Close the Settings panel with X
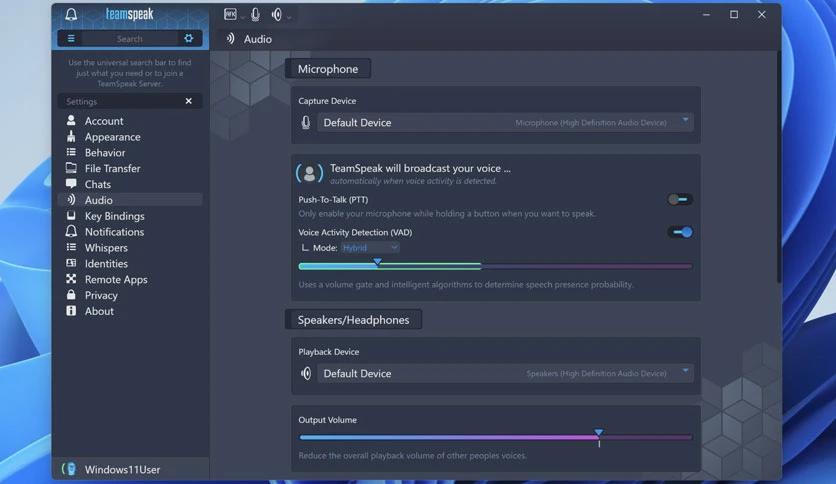This screenshot has width=836, height=484. tap(188, 101)
